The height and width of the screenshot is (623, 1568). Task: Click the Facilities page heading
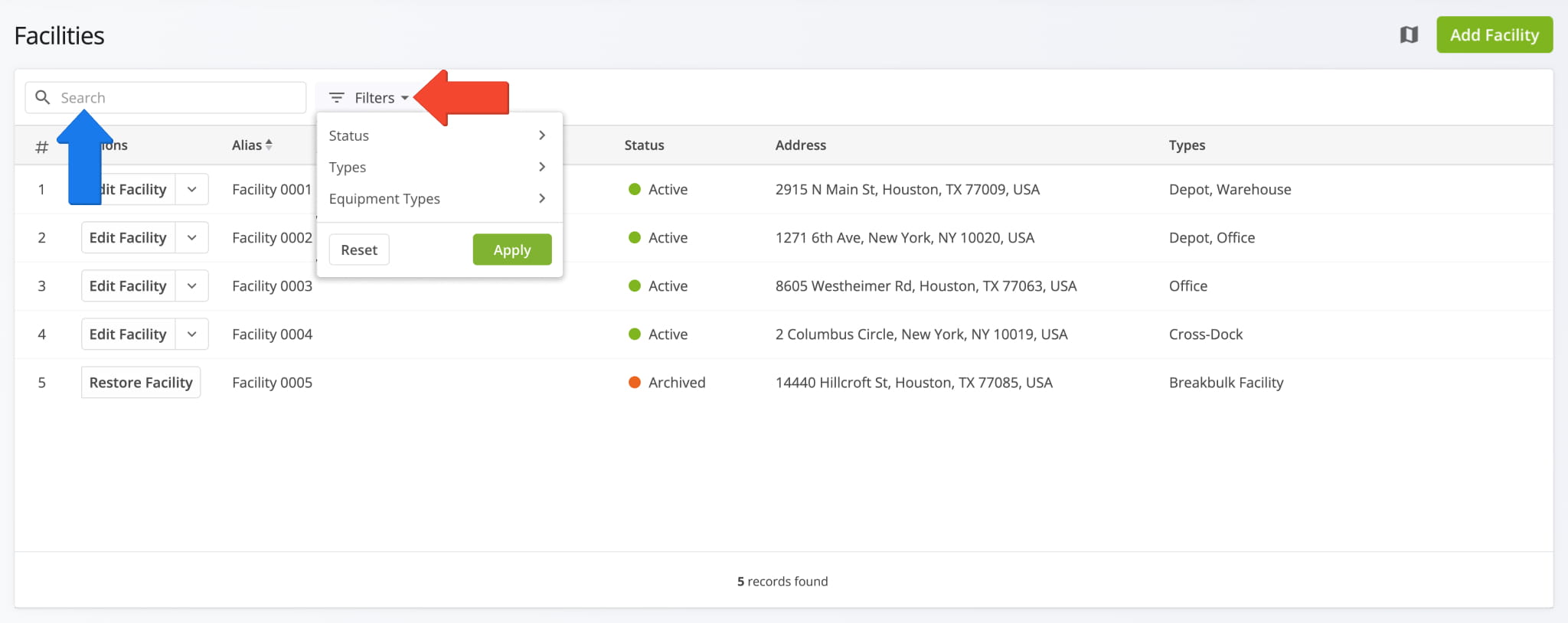click(59, 35)
